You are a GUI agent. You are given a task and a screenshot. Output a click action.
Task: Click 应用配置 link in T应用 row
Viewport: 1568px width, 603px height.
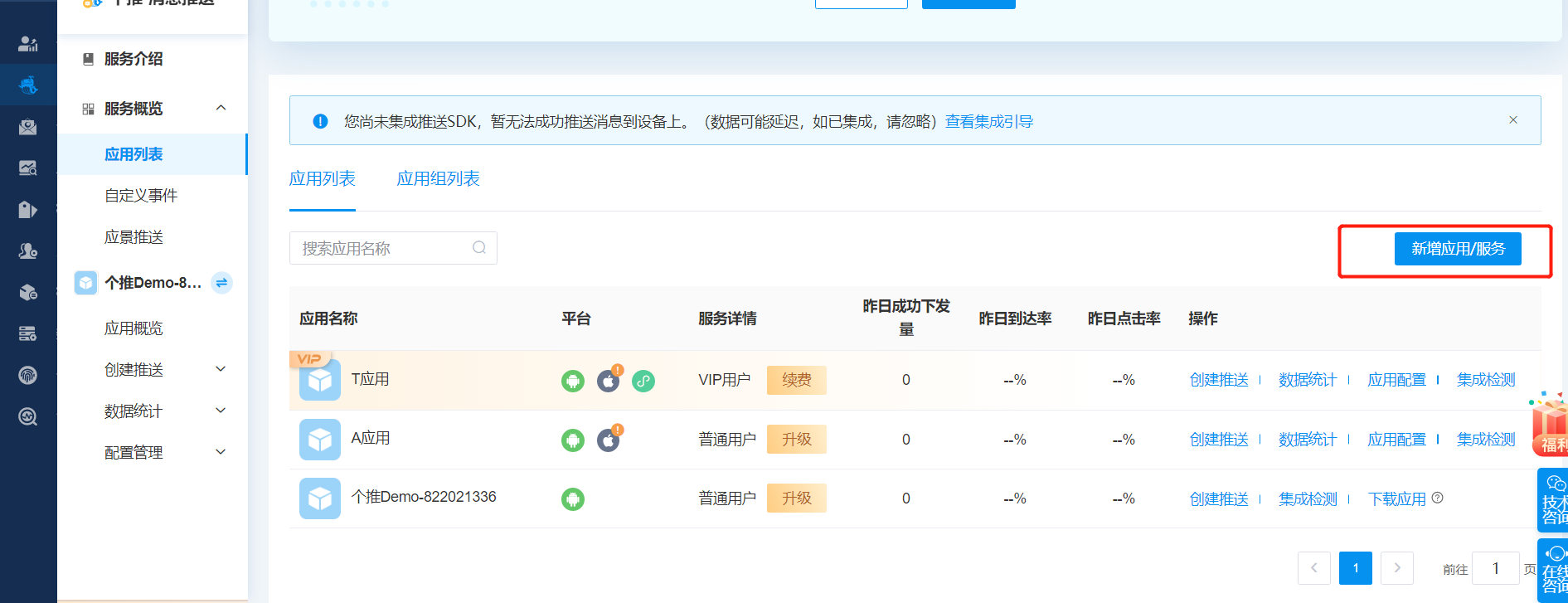pyautogui.click(x=1397, y=380)
